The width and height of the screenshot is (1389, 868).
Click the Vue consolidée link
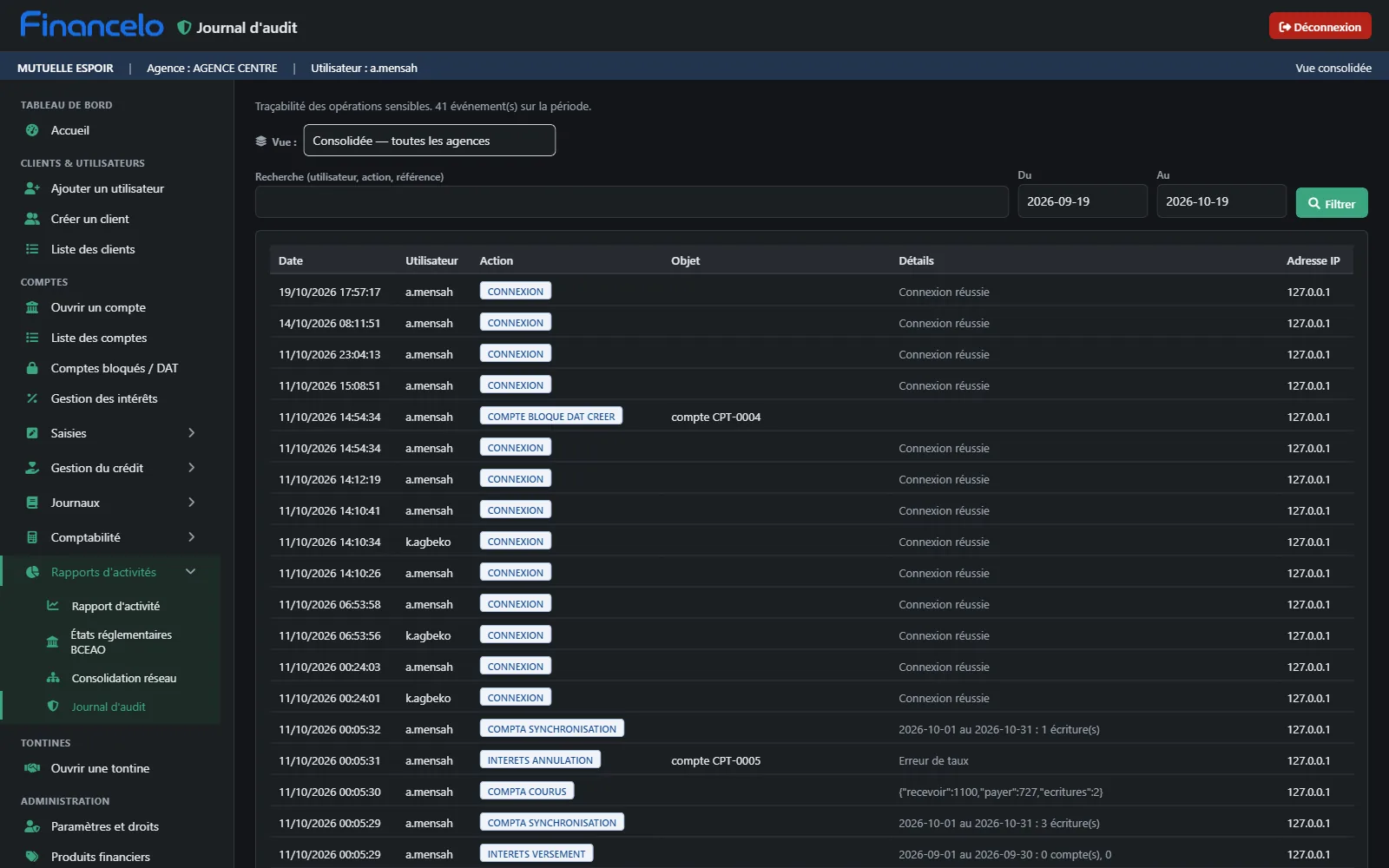click(x=1333, y=68)
